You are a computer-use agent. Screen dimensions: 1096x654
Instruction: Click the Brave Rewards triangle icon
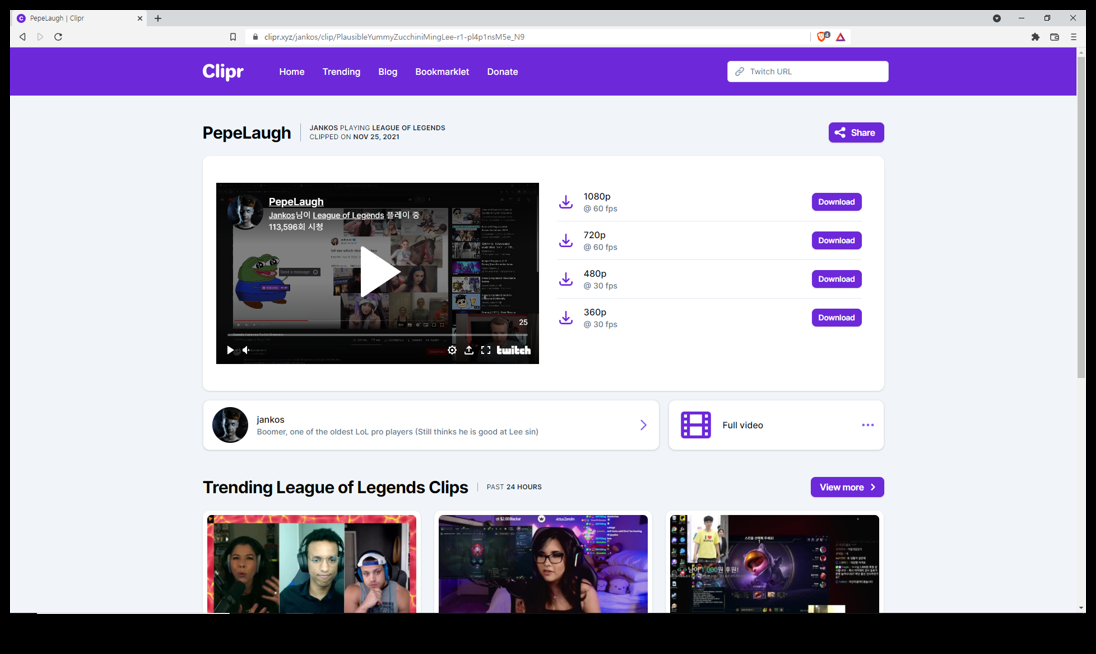(841, 37)
